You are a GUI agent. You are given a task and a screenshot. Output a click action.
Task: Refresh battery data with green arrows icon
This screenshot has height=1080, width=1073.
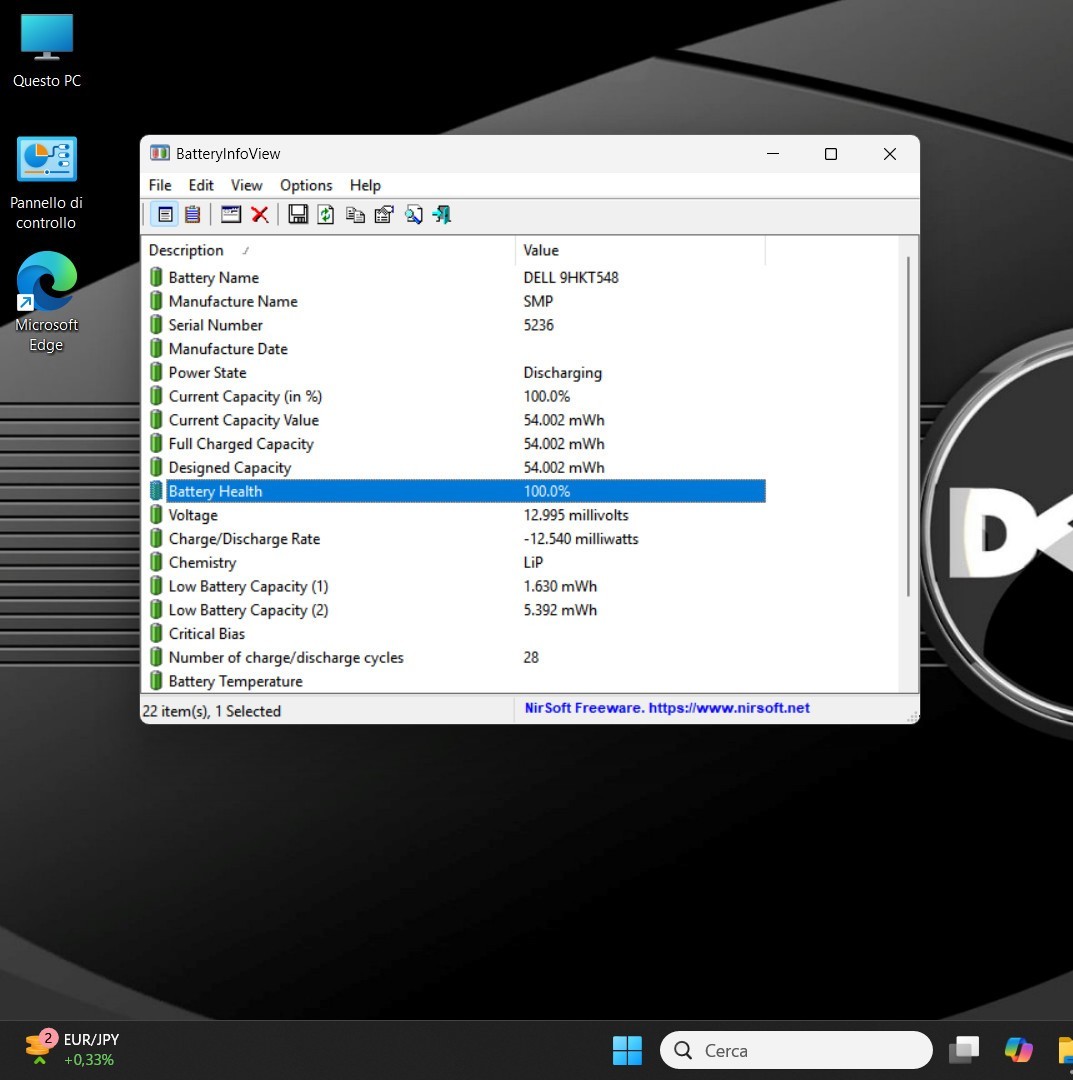pos(326,215)
